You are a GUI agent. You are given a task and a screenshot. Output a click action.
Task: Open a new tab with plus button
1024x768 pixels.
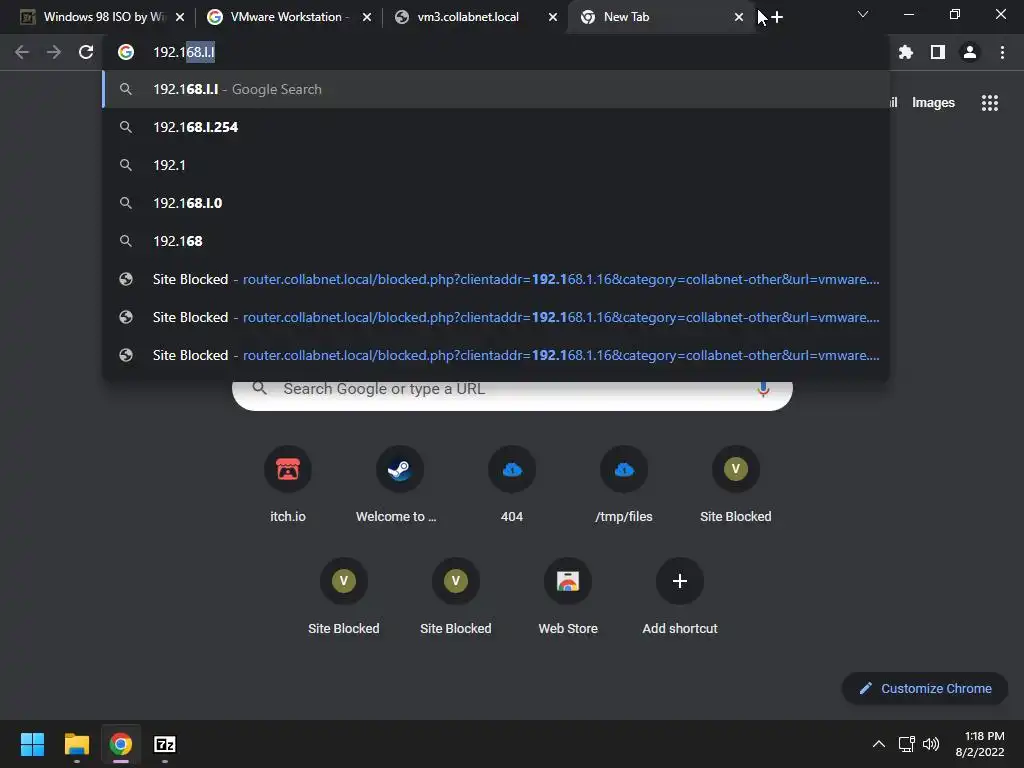(x=776, y=18)
